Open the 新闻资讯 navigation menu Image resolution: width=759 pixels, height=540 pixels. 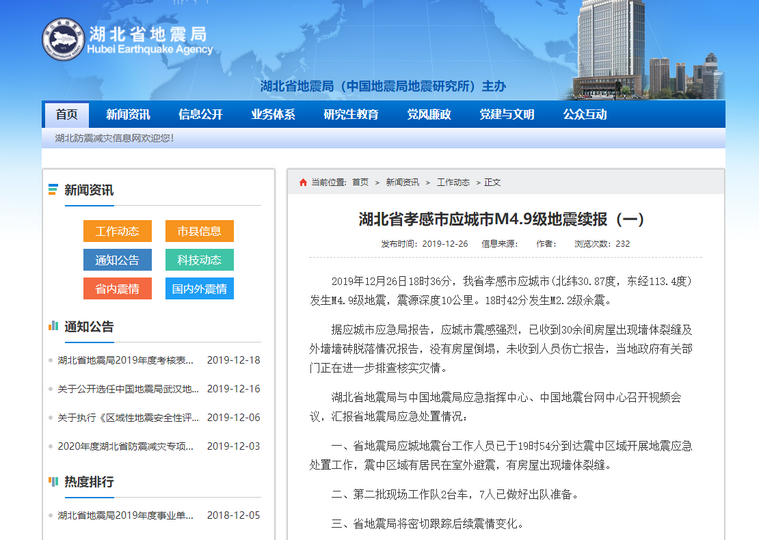[128, 114]
